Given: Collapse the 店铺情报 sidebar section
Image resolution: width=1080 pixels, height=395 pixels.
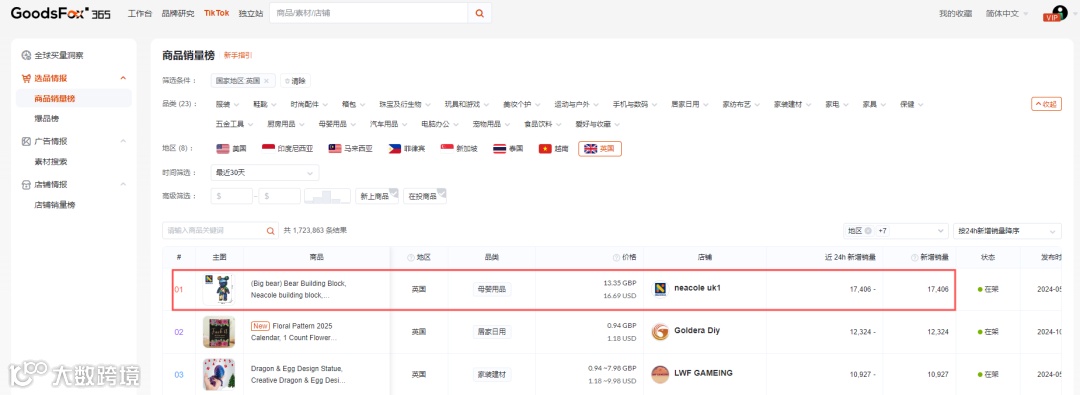Looking at the screenshot, I should click(x=123, y=185).
